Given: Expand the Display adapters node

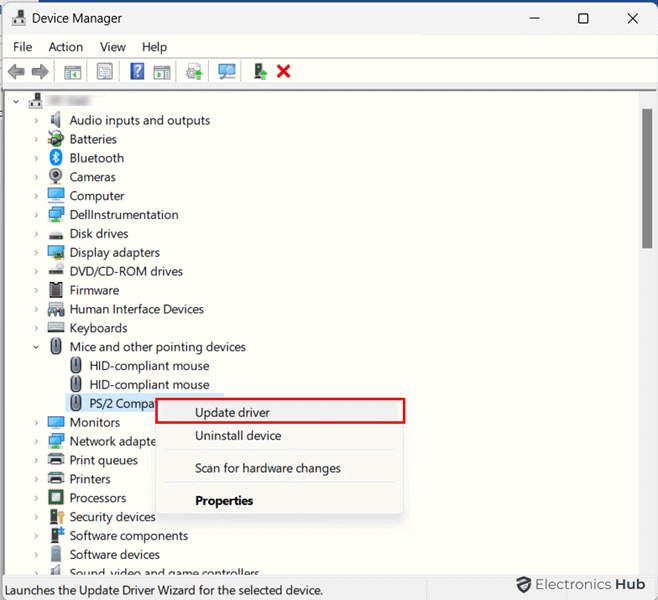Looking at the screenshot, I should pos(37,253).
